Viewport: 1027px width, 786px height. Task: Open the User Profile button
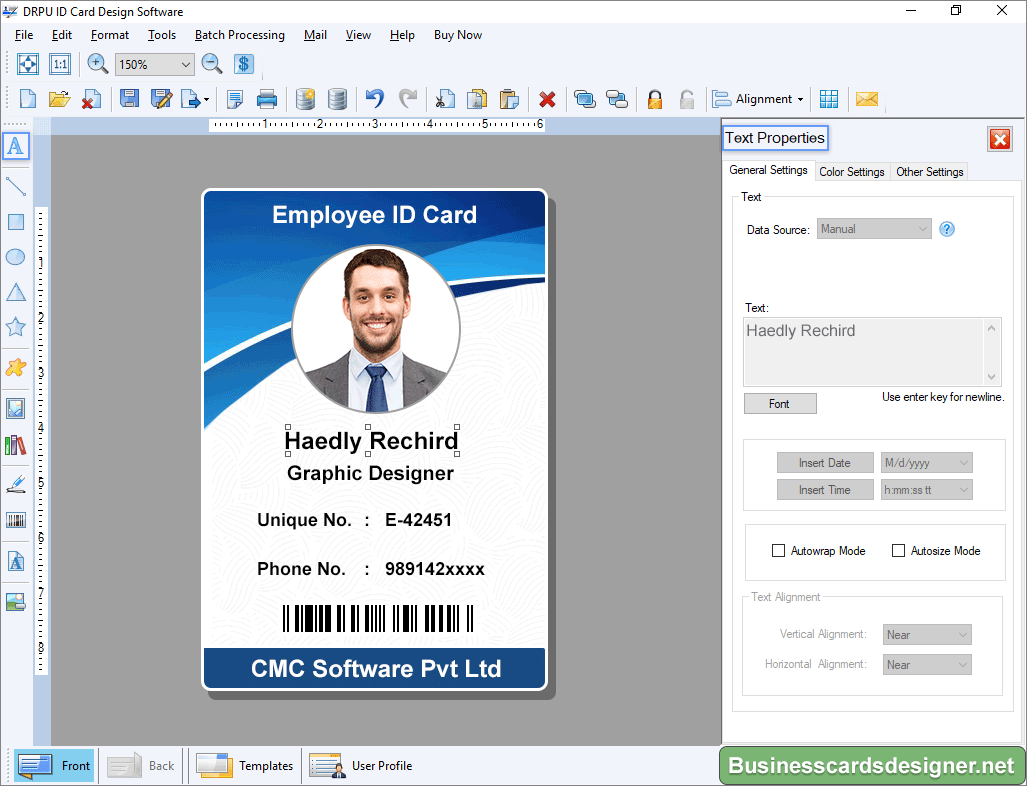coord(360,765)
